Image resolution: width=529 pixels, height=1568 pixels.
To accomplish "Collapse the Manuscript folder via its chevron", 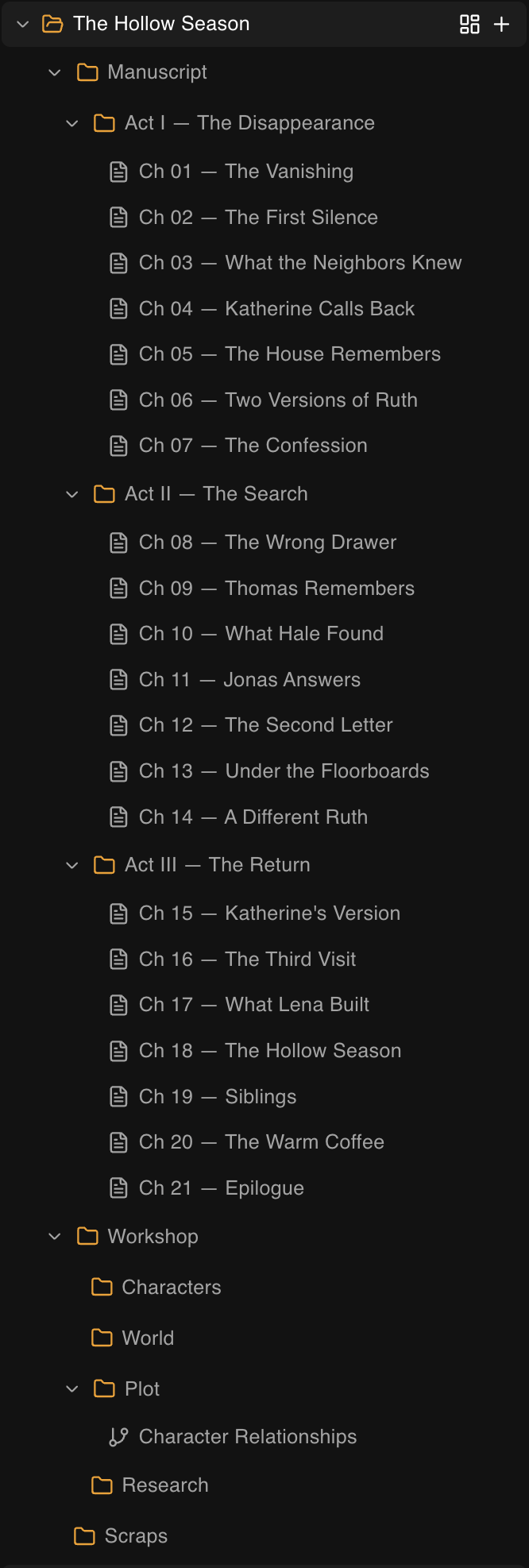I will click(54, 71).
